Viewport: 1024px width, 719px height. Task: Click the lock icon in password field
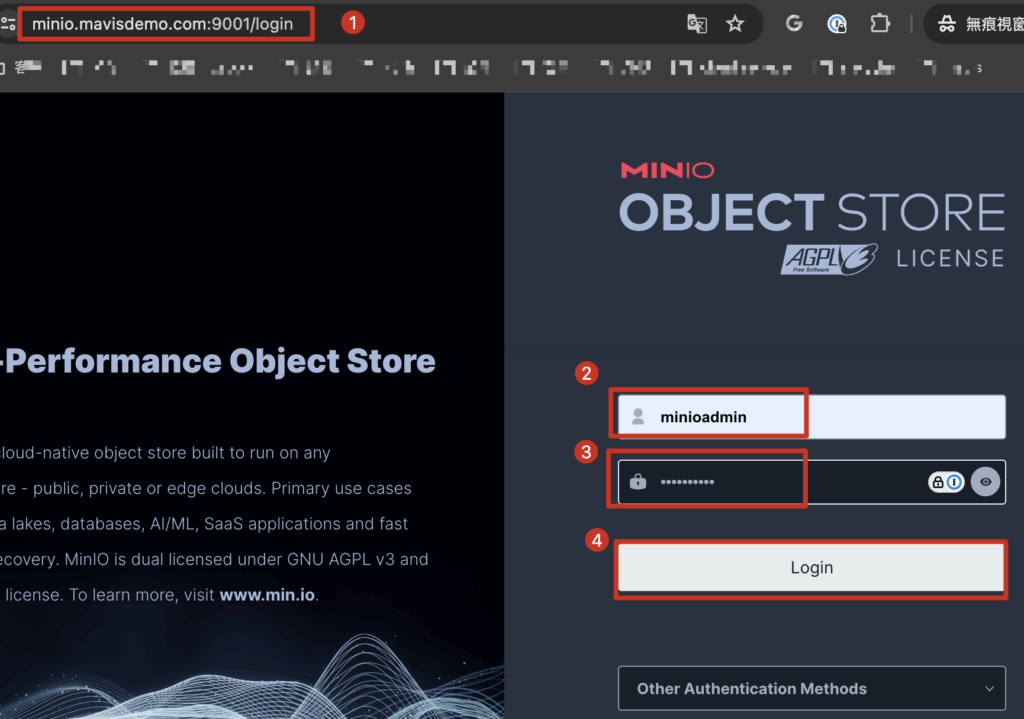(x=638, y=482)
